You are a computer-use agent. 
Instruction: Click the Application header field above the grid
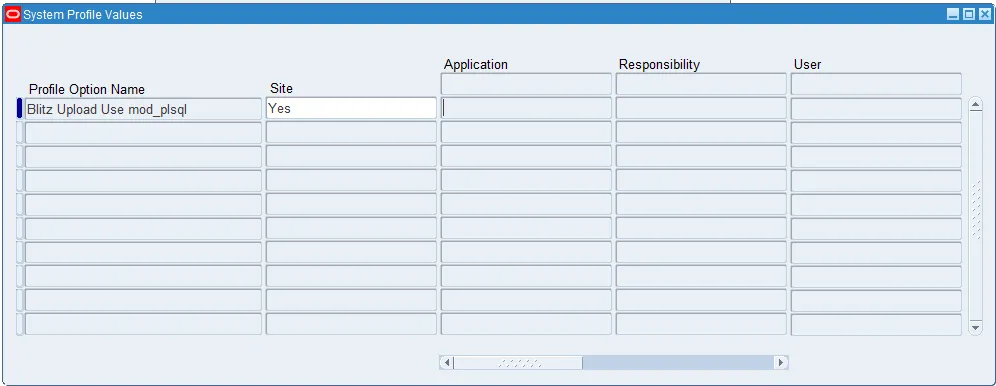point(526,84)
